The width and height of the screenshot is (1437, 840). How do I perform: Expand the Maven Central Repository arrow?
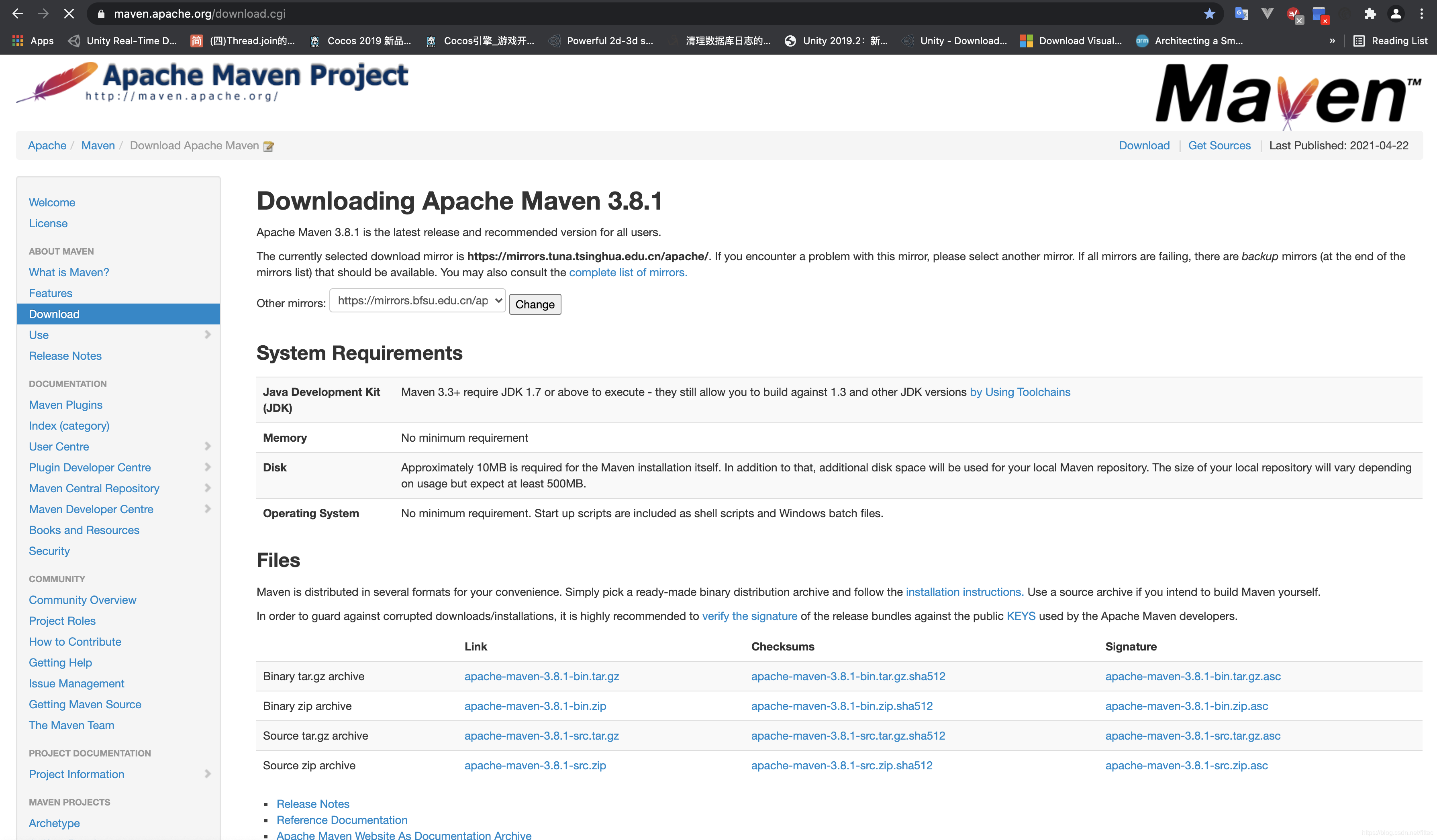(208, 488)
